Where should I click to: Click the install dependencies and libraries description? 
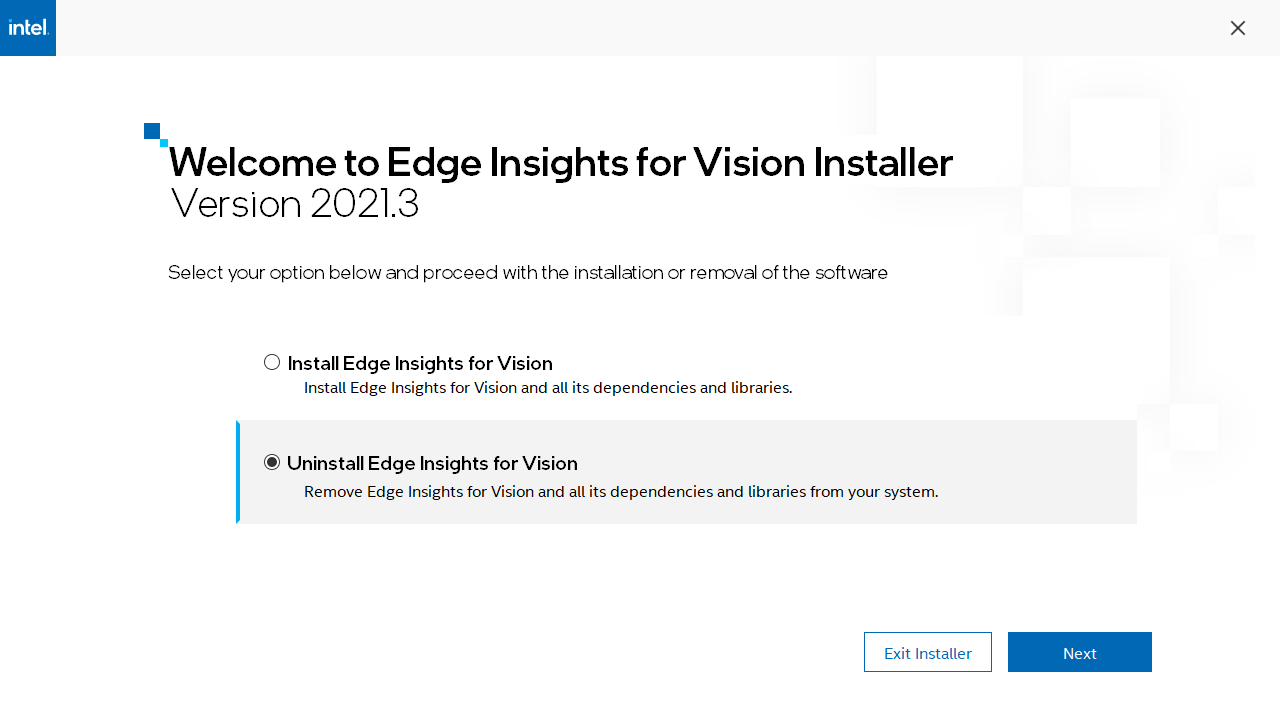coord(548,388)
